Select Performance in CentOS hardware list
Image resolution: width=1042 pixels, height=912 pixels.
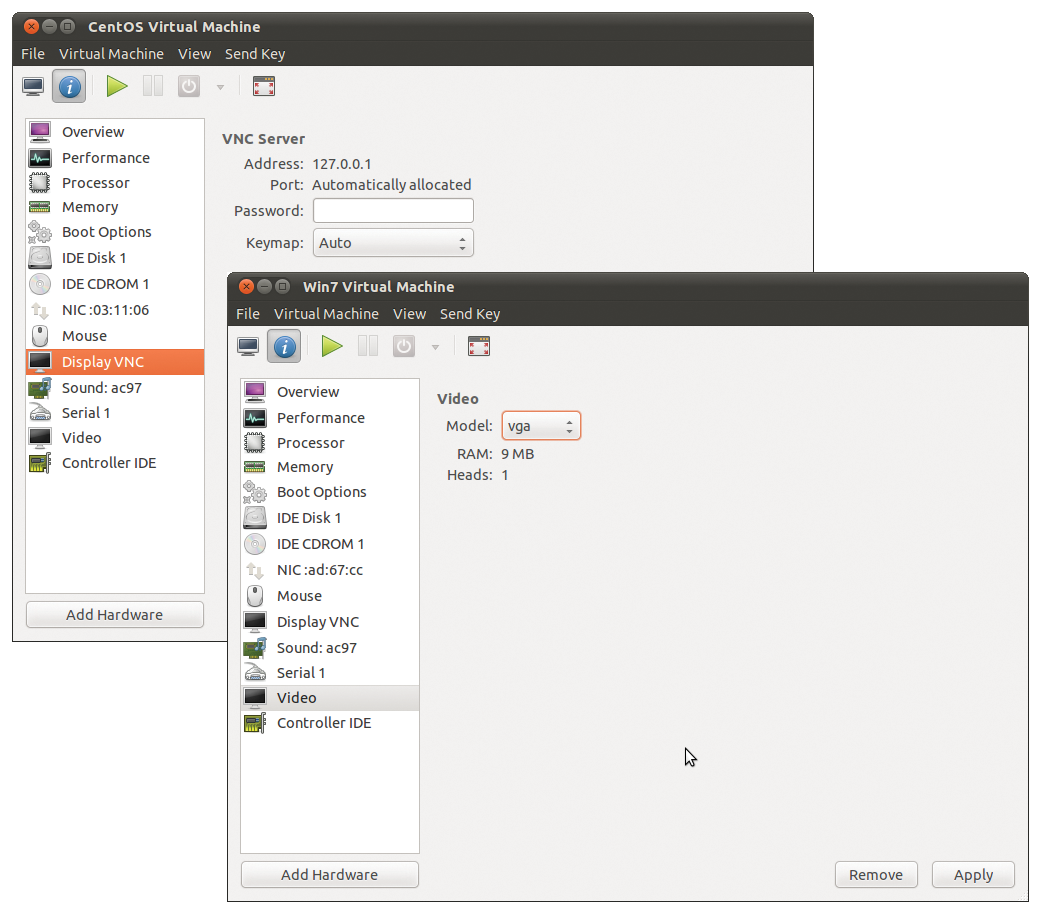[x=115, y=158]
